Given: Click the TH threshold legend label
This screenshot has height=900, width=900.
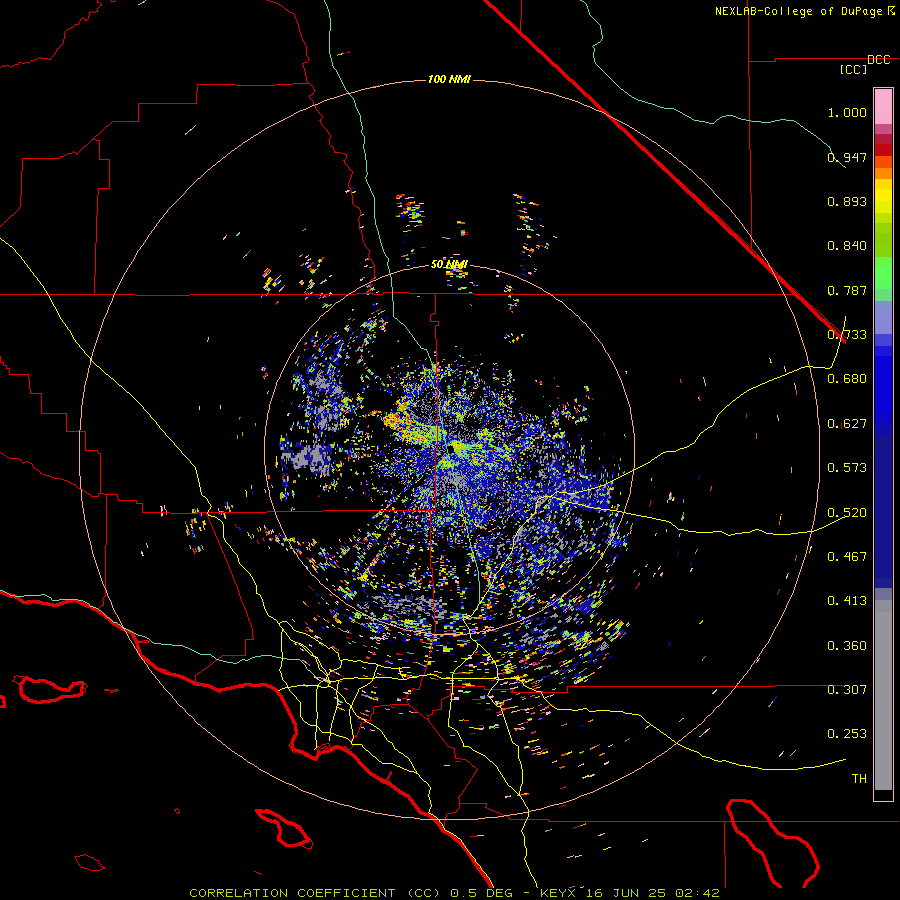Looking at the screenshot, I should 859,779.
